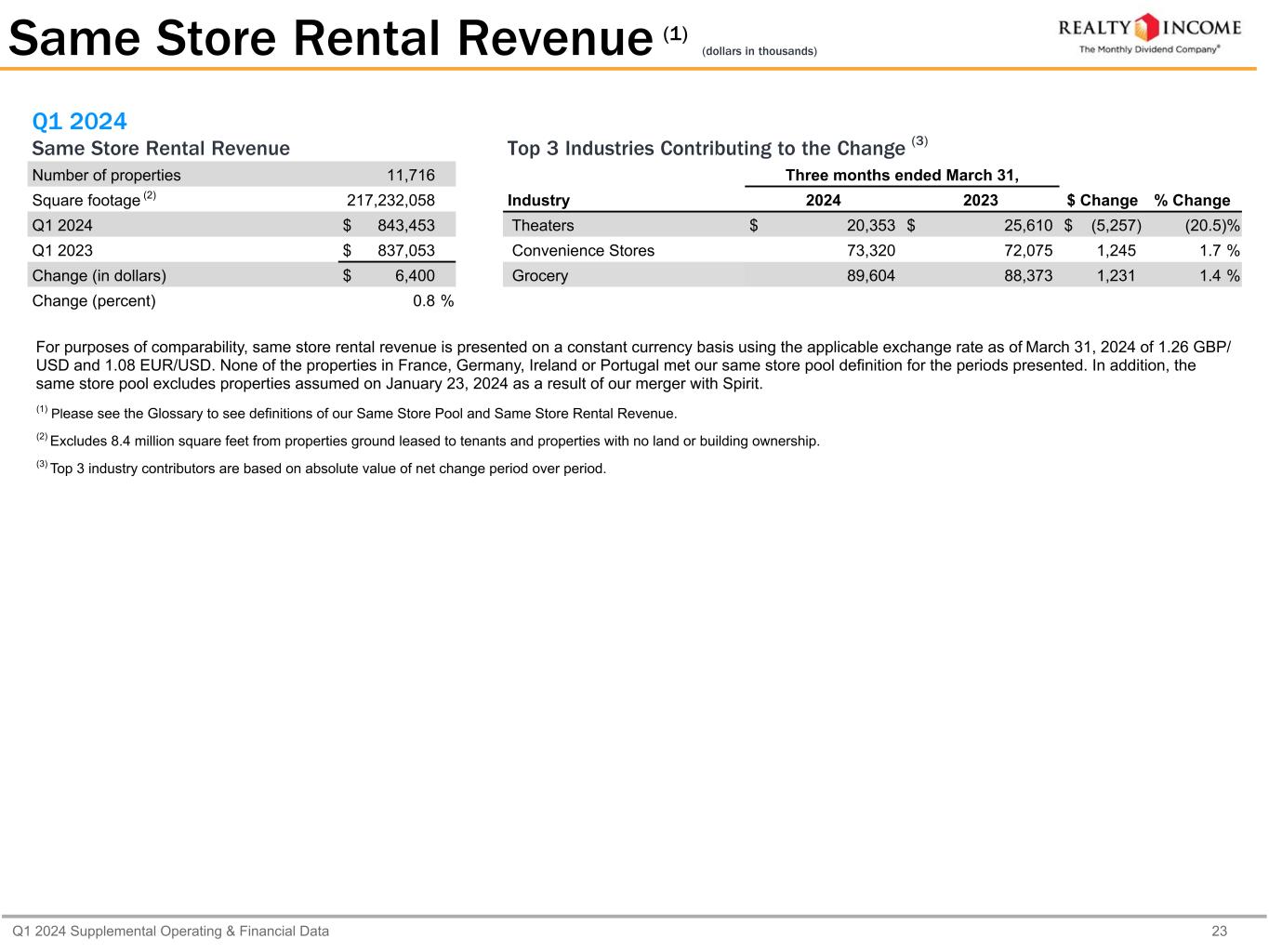
Task: Click the Top 3 Industries Contributing heading
Action: tap(706, 149)
